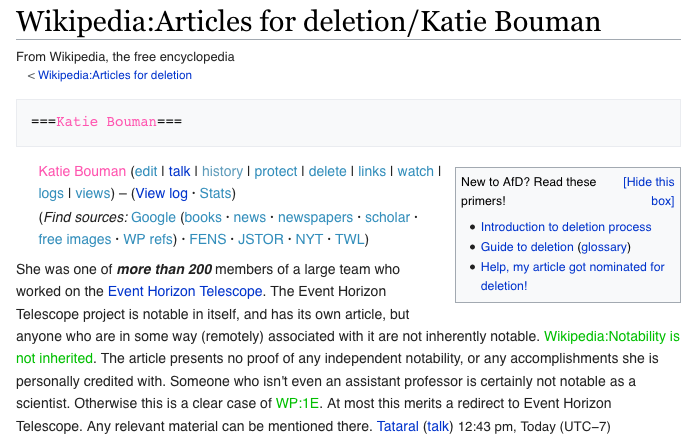
Task: Open Introduction to deletion process link
Action: (x=566, y=227)
